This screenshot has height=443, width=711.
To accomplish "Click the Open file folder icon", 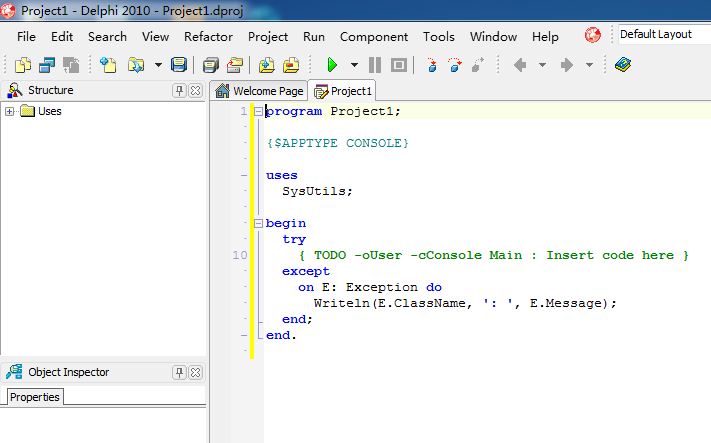I will pos(136,65).
